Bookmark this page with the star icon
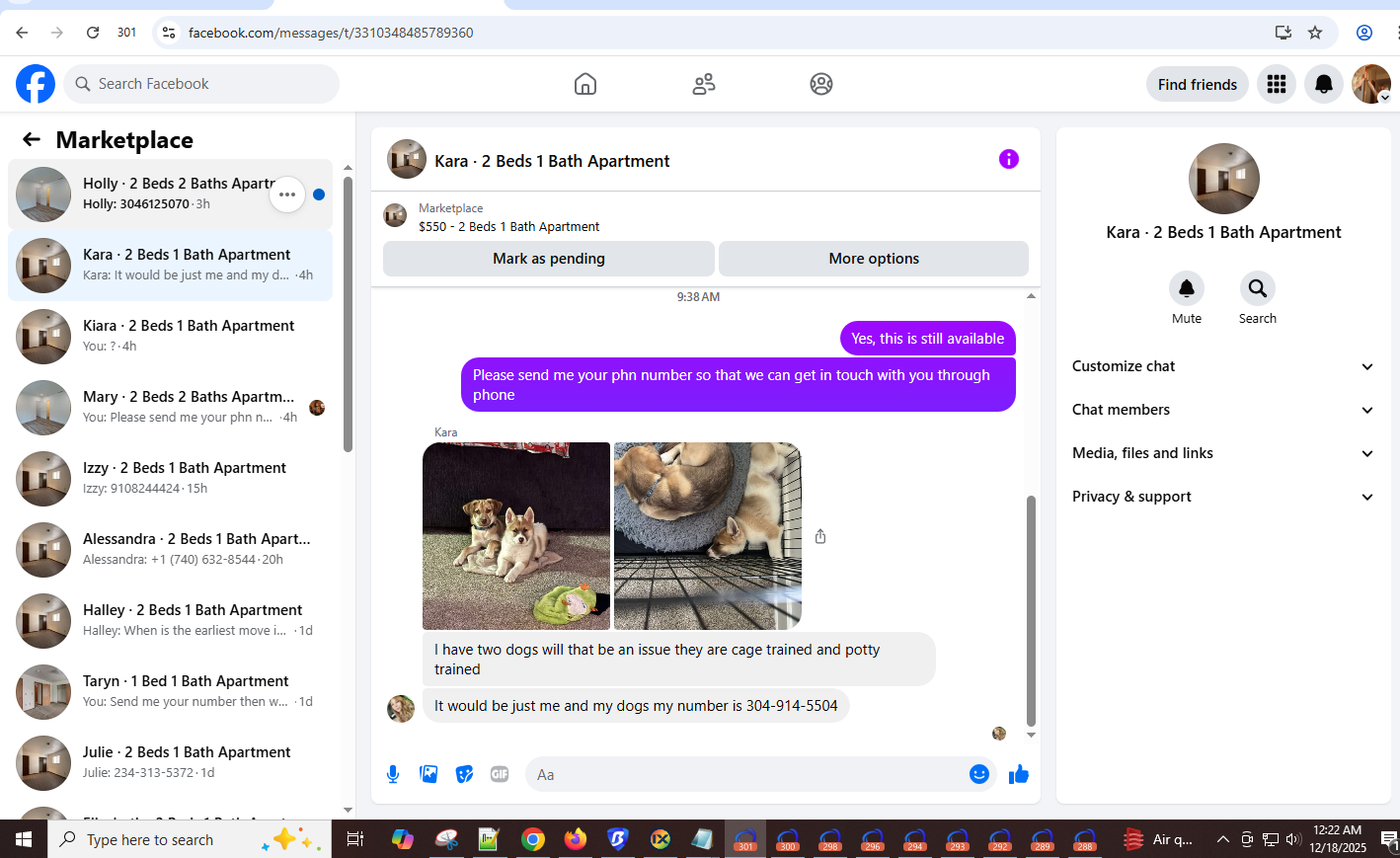 point(1315,33)
